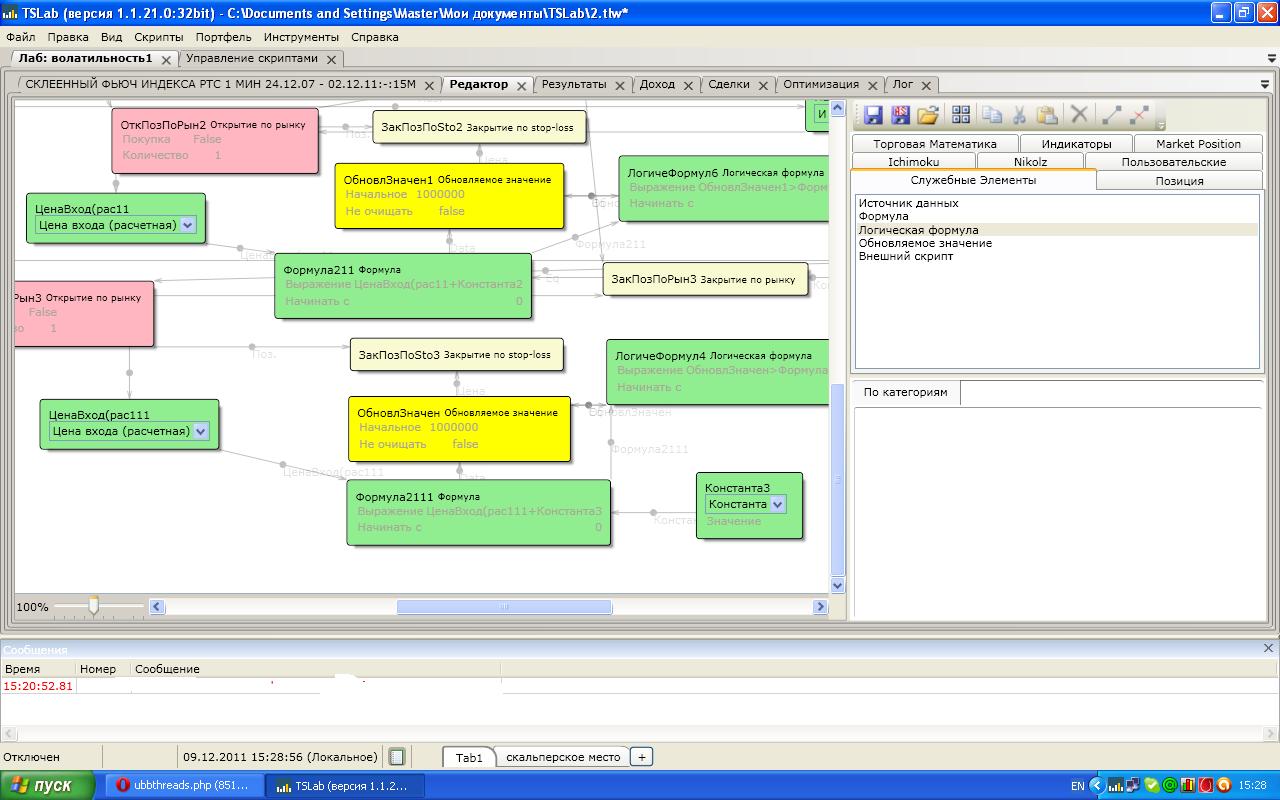The image size is (1280, 800).
Task: Open the Файл menu
Action: [21, 37]
